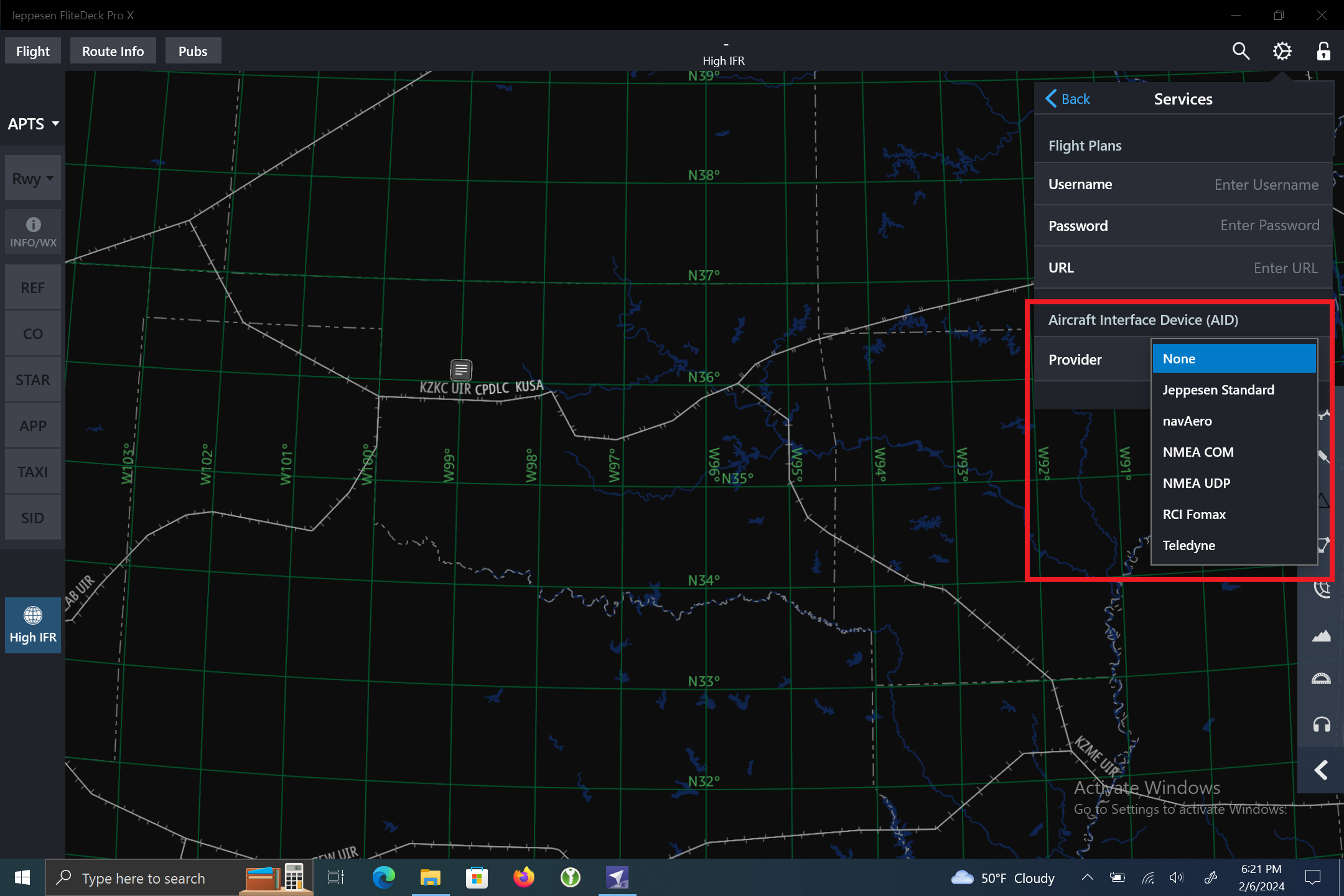1344x896 pixels.
Task: Open the FliteDeck Pro taskbar icon
Action: (617, 878)
